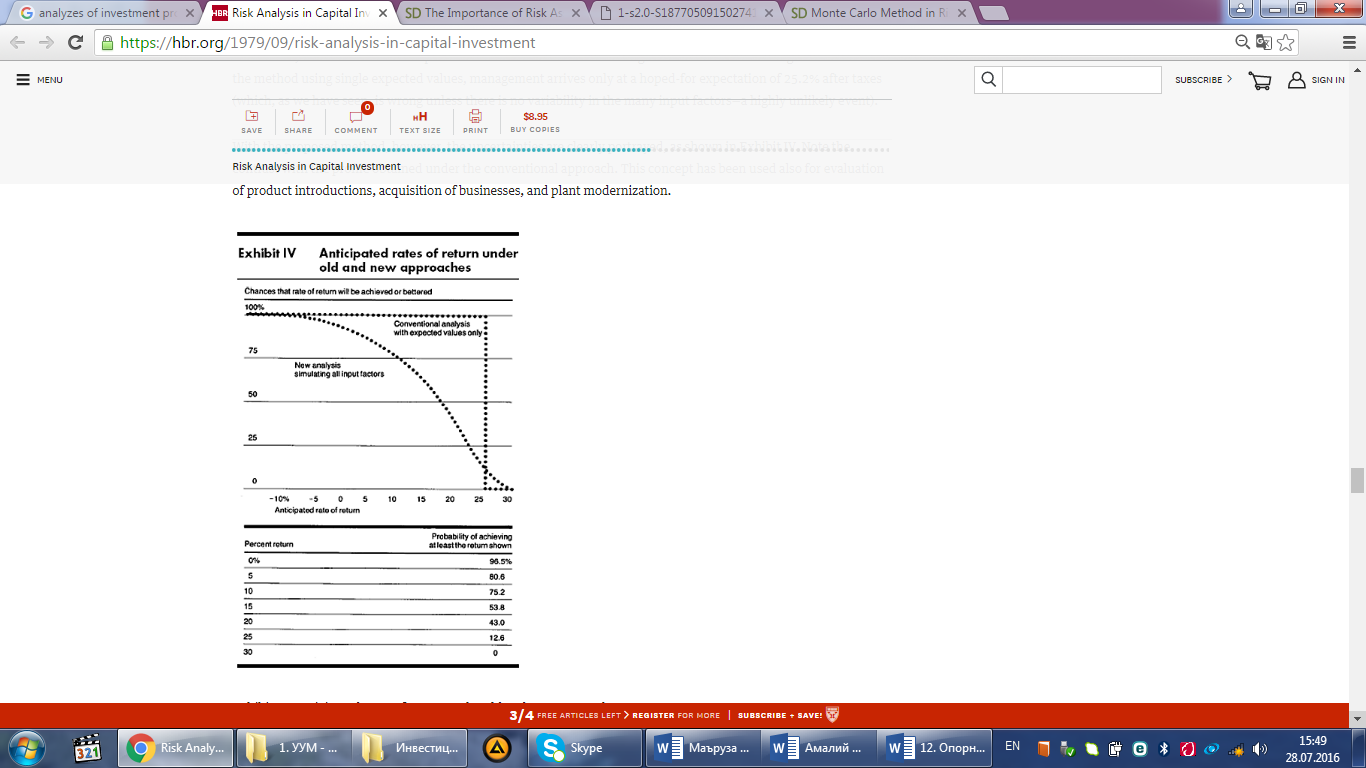Open the shopping cart
The width and height of the screenshot is (1366, 768).
tap(1259, 81)
